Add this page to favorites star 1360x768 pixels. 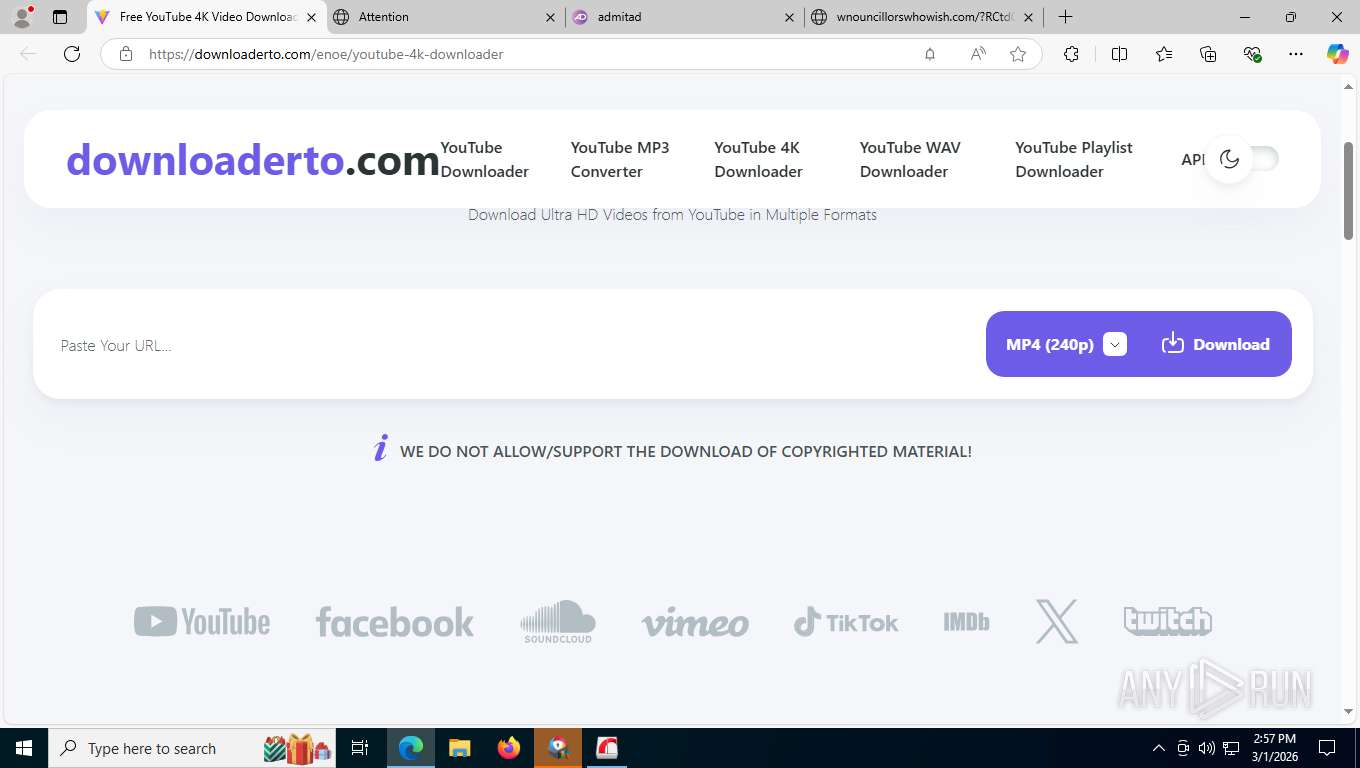(x=1018, y=54)
